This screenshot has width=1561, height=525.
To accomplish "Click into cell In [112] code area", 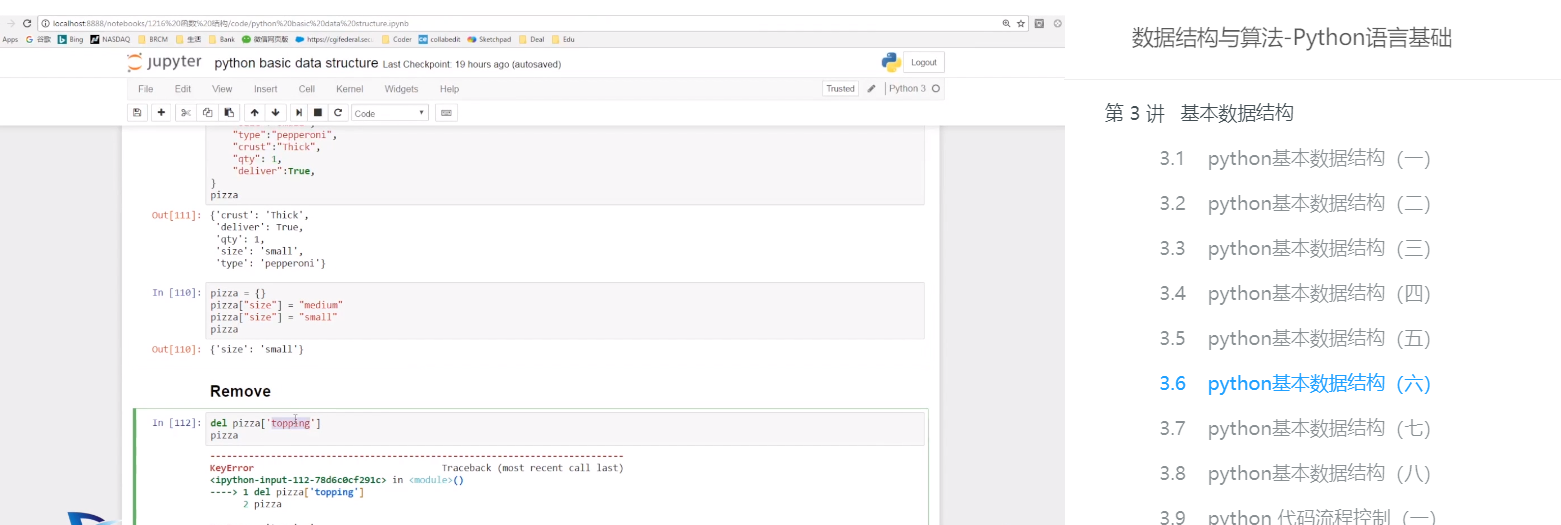I will click(x=565, y=429).
